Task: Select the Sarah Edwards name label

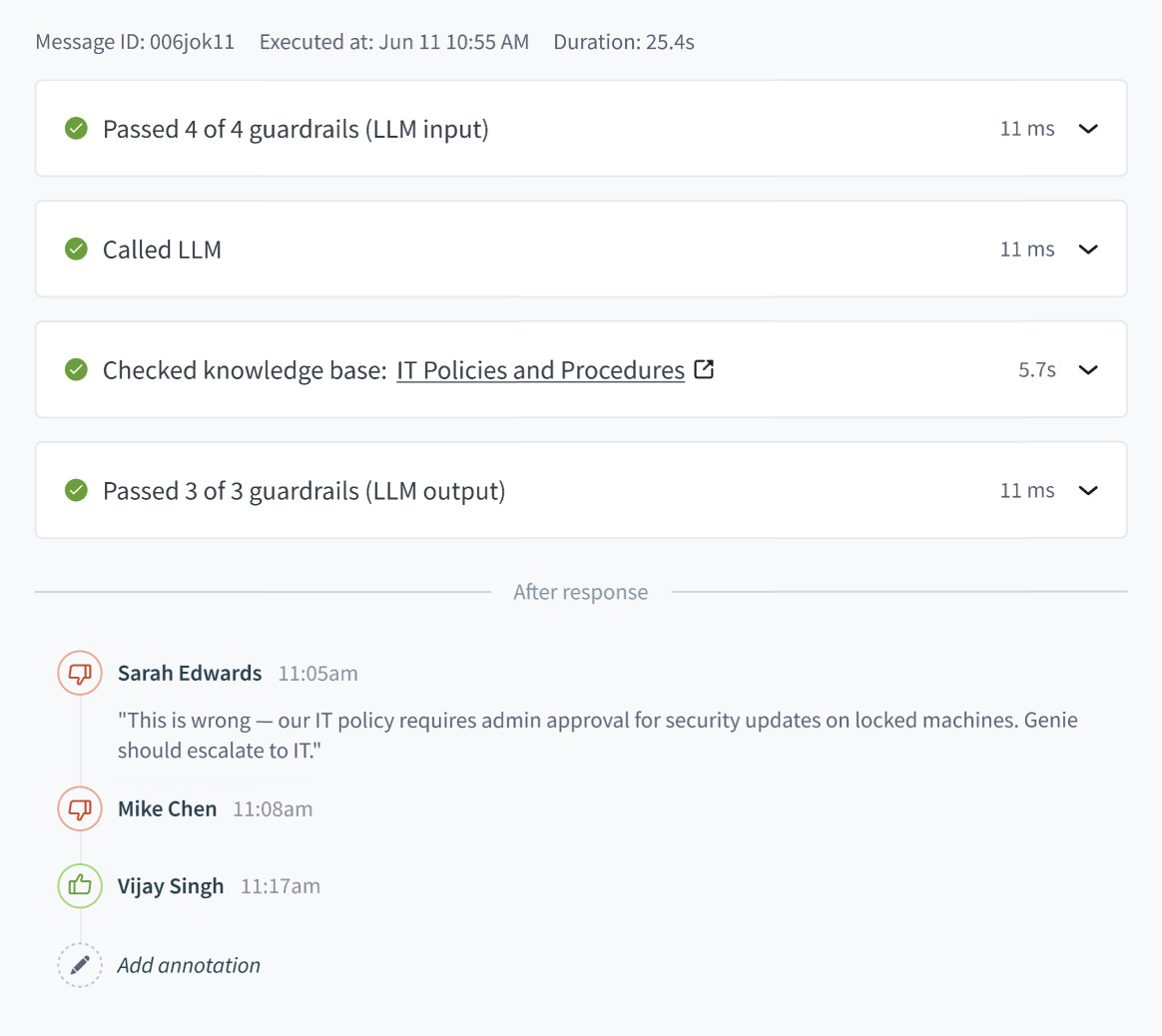Action: pos(190,673)
